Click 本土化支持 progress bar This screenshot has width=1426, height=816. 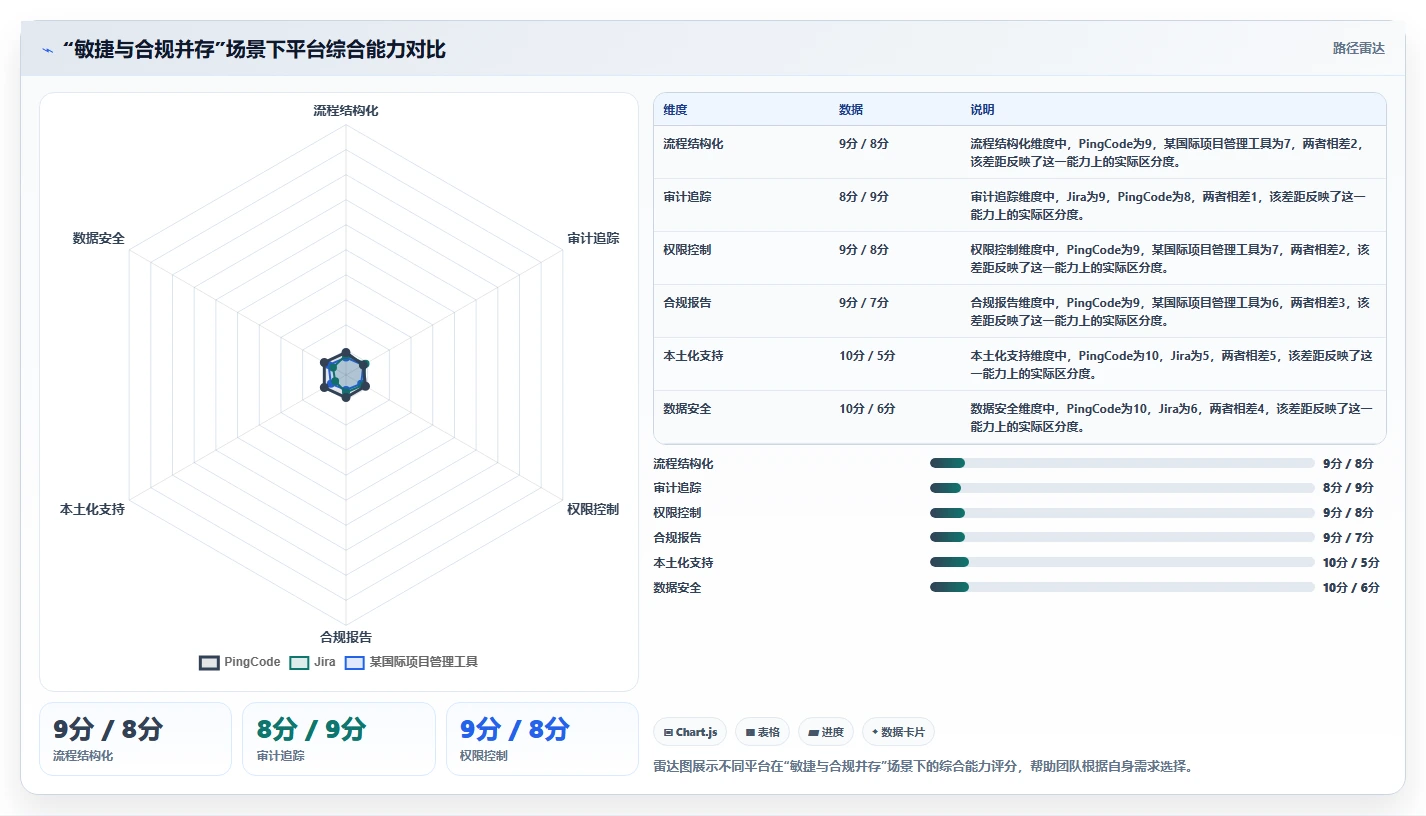[1122, 562]
